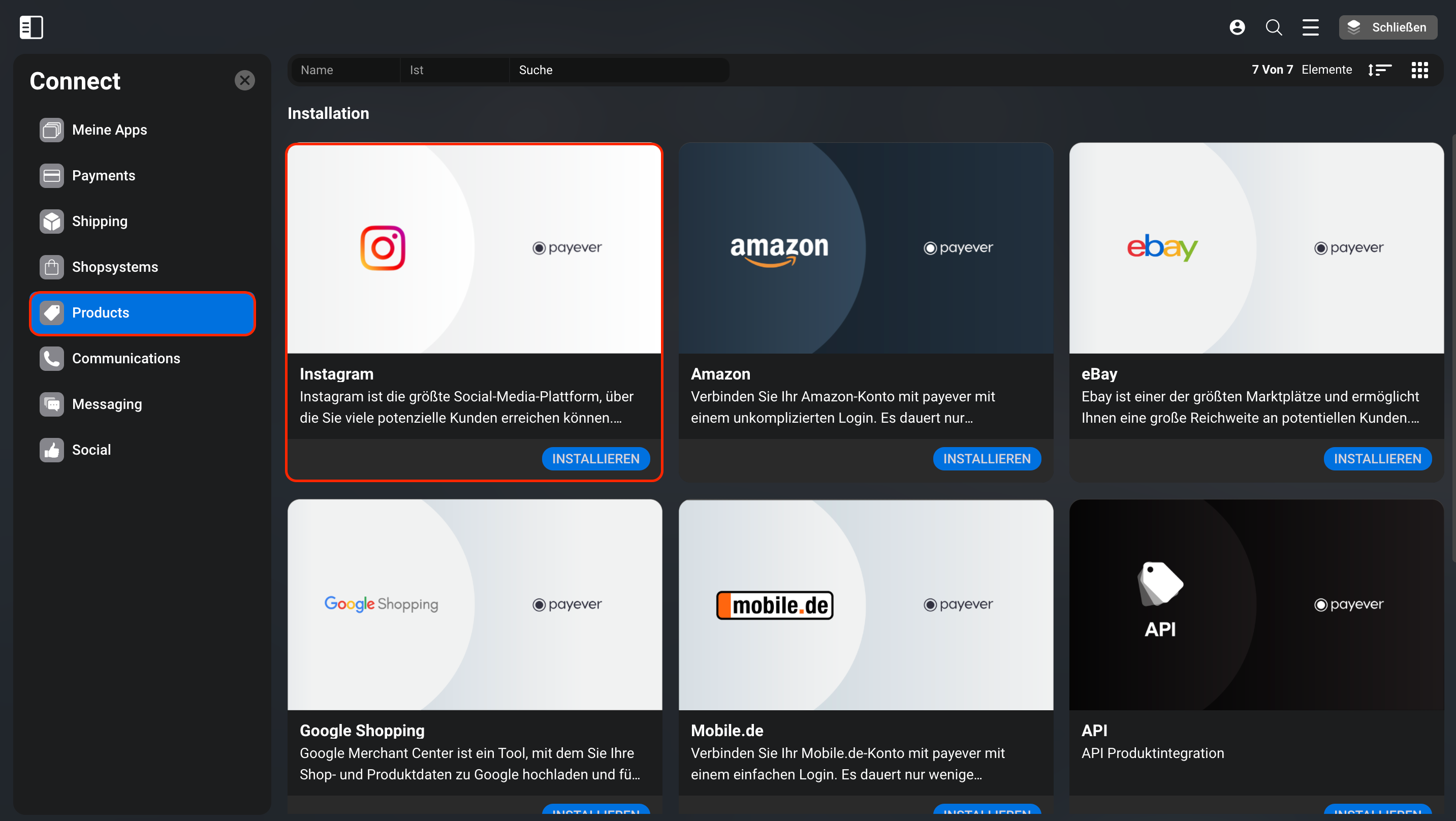Focus the Suche search field
The width and height of the screenshot is (1456, 821).
pos(619,70)
